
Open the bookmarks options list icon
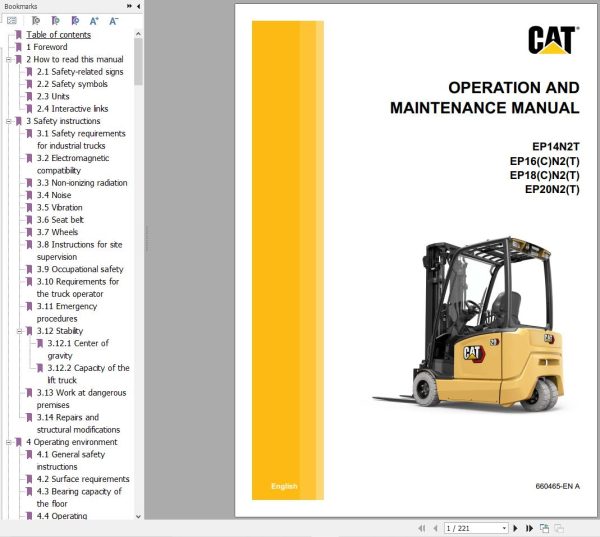point(12,21)
